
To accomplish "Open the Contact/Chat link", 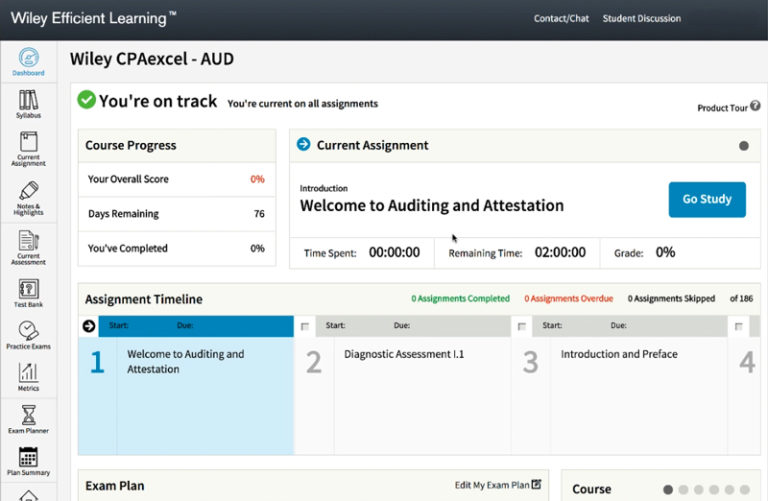I will pyautogui.click(x=561, y=19).
